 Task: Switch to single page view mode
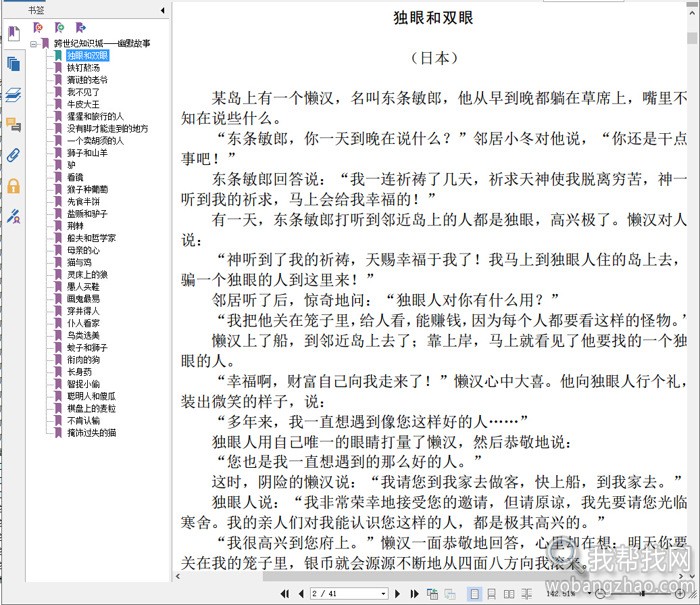tap(474, 593)
